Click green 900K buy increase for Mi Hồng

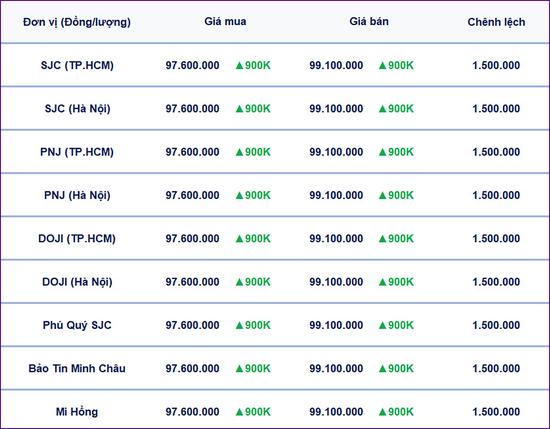tap(253, 412)
